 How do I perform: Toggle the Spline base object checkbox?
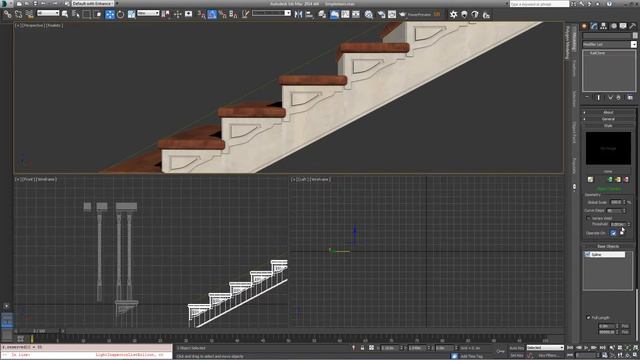click(x=587, y=254)
